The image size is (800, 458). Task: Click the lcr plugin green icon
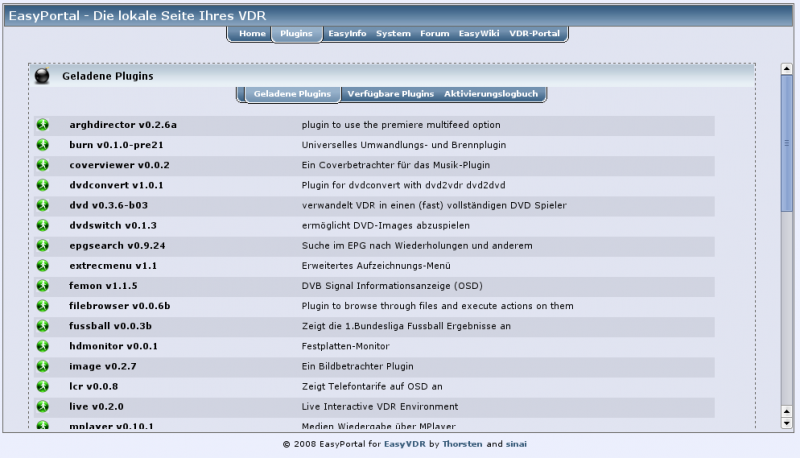(43, 387)
